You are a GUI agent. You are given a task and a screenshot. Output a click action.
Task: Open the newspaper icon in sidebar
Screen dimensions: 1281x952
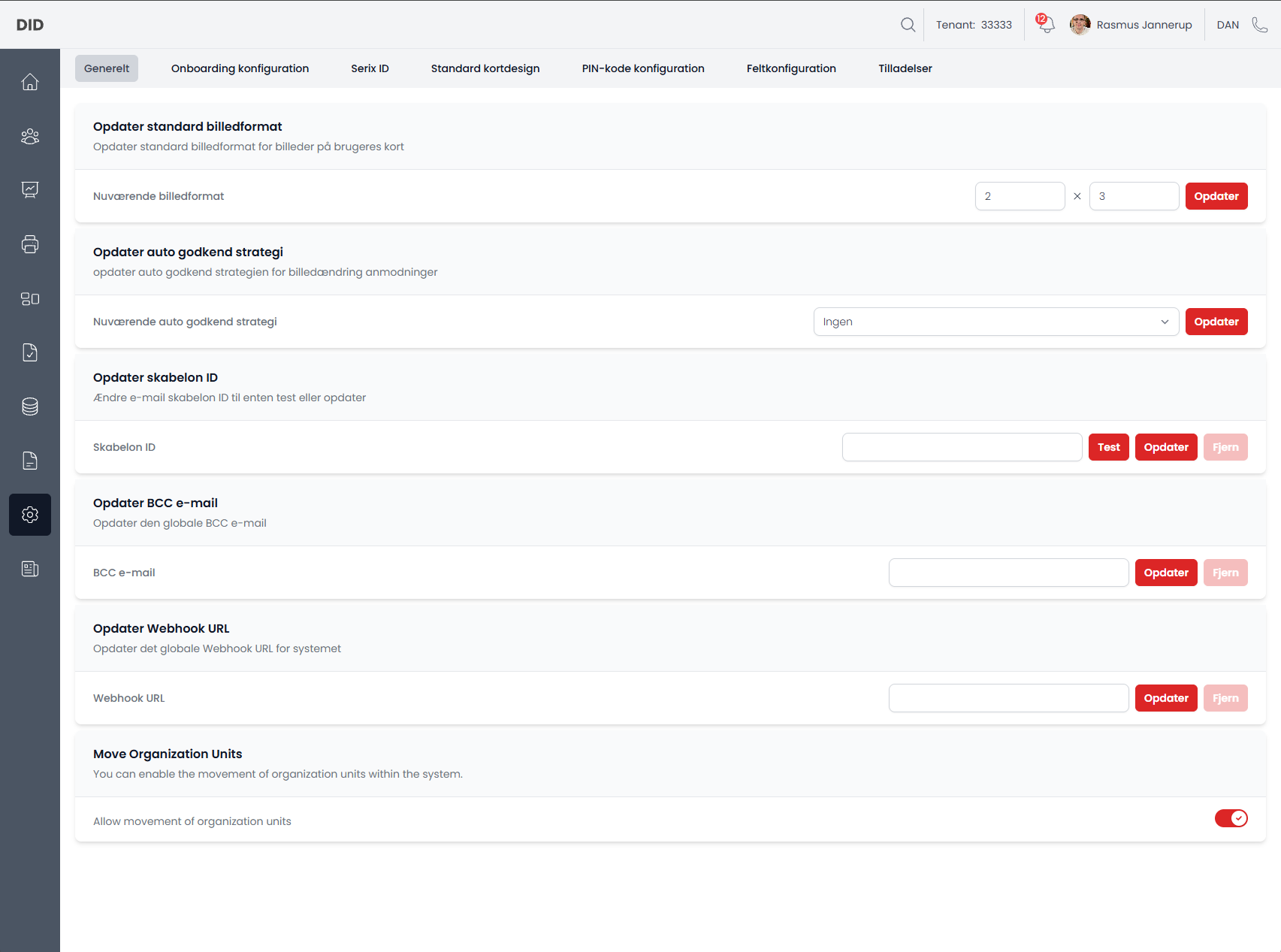click(30, 569)
